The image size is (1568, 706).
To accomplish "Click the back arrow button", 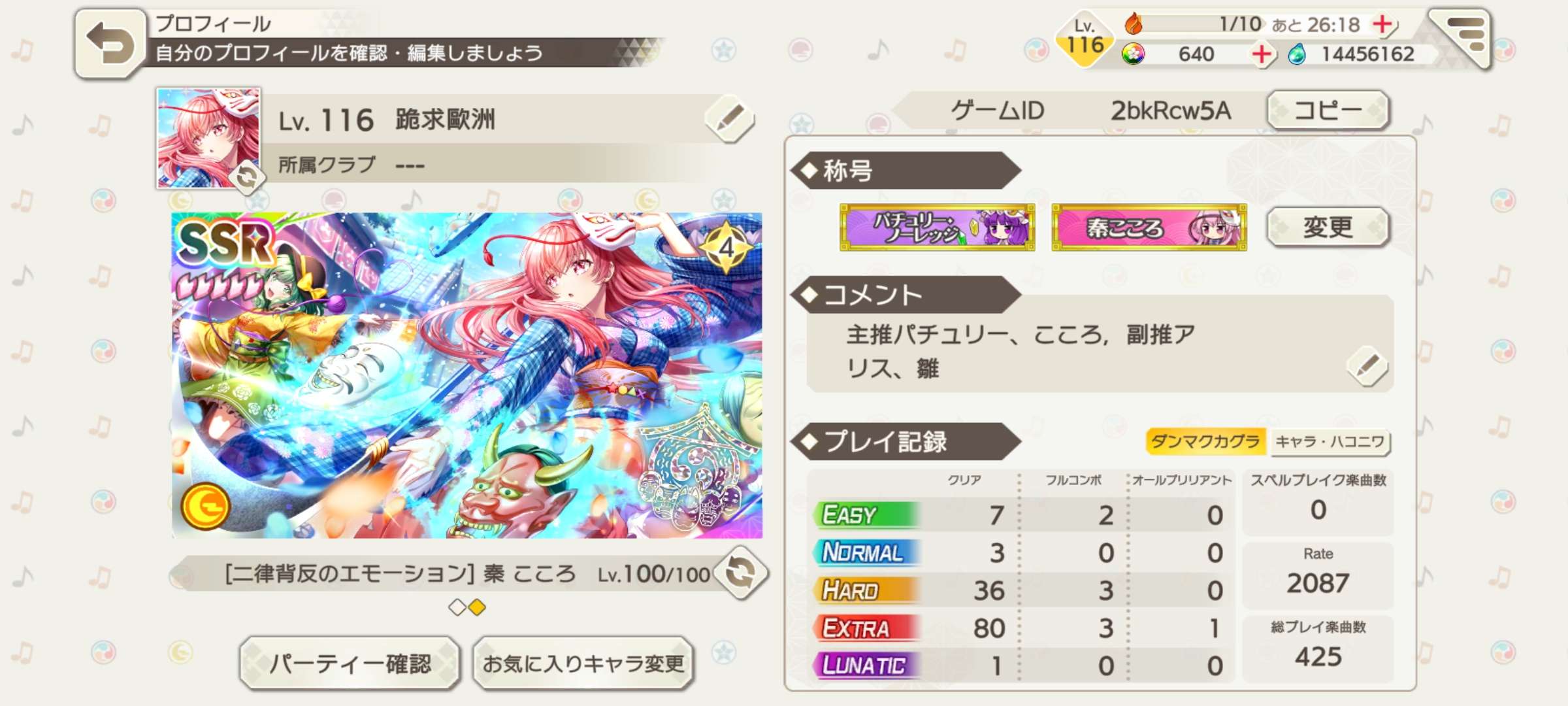I will tap(110, 44).
